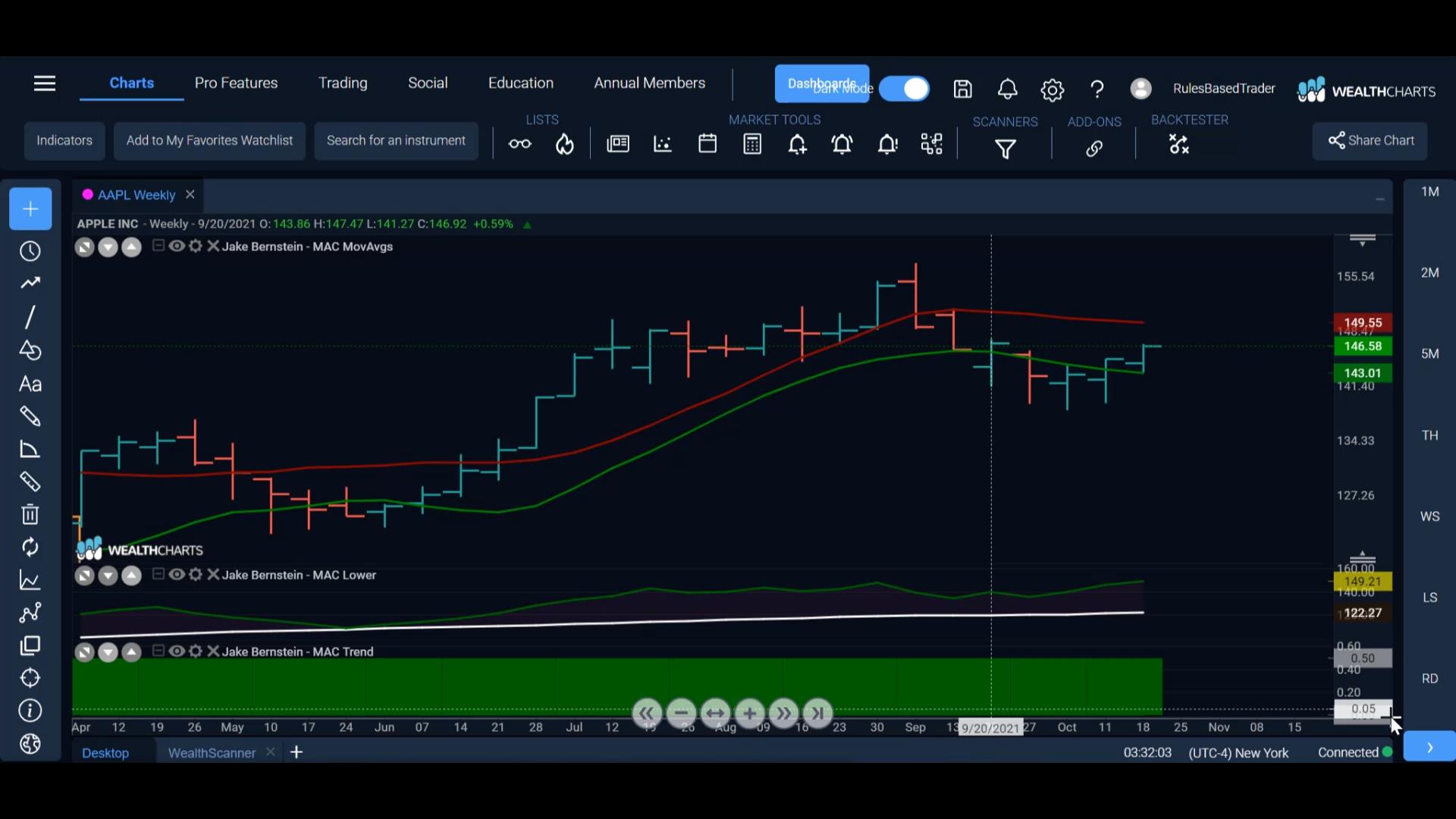Screen dimensions: 1456x819
Task: Expand right panel blue chevron
Action: [x=1429, y=747]
